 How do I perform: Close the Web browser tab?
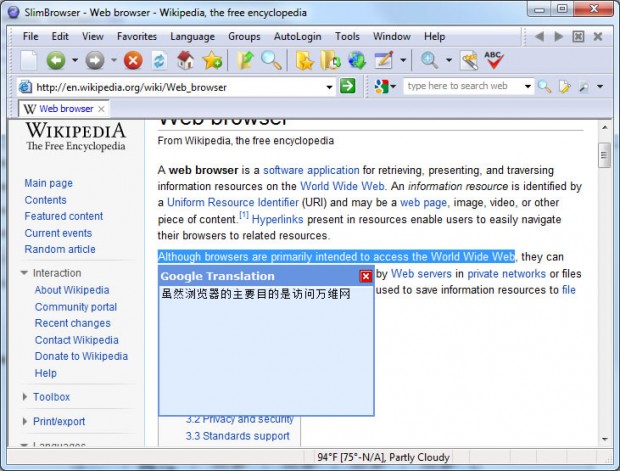102,108
